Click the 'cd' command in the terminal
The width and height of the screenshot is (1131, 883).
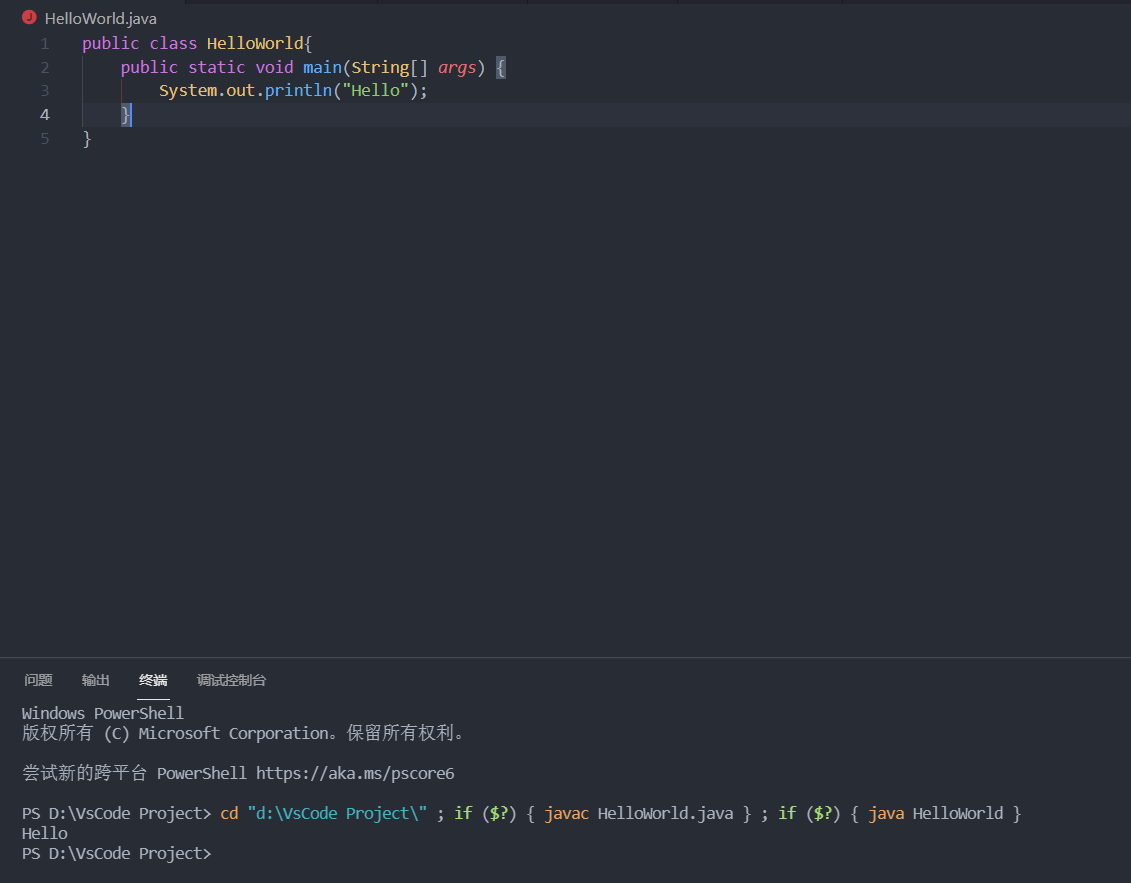tap(229, 813)
